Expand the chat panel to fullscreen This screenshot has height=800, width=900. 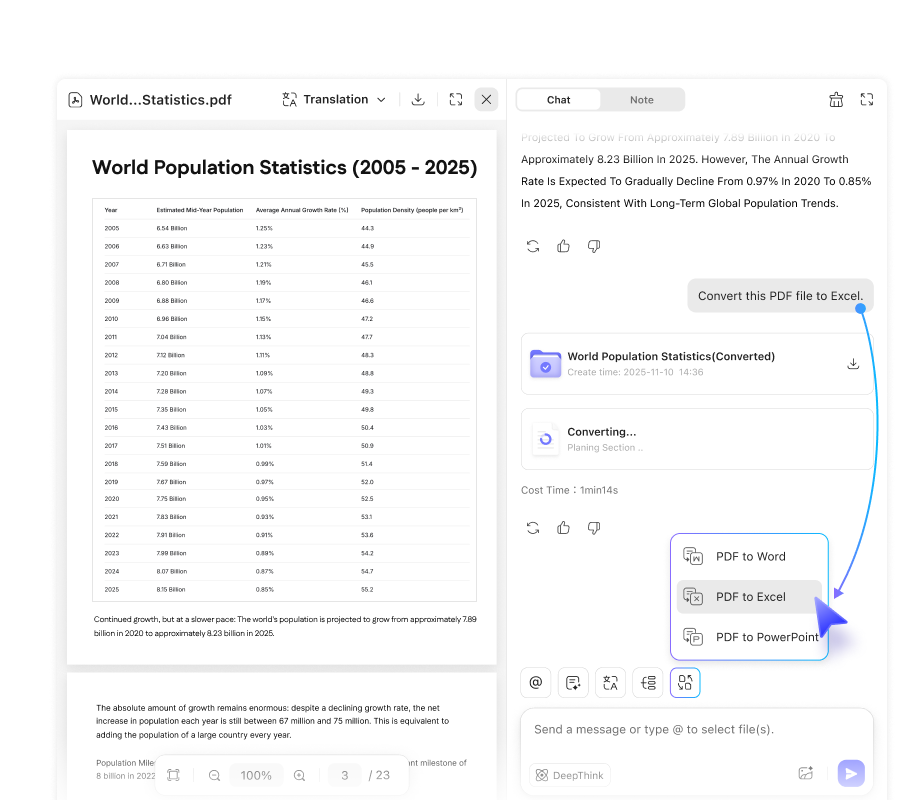866,99
